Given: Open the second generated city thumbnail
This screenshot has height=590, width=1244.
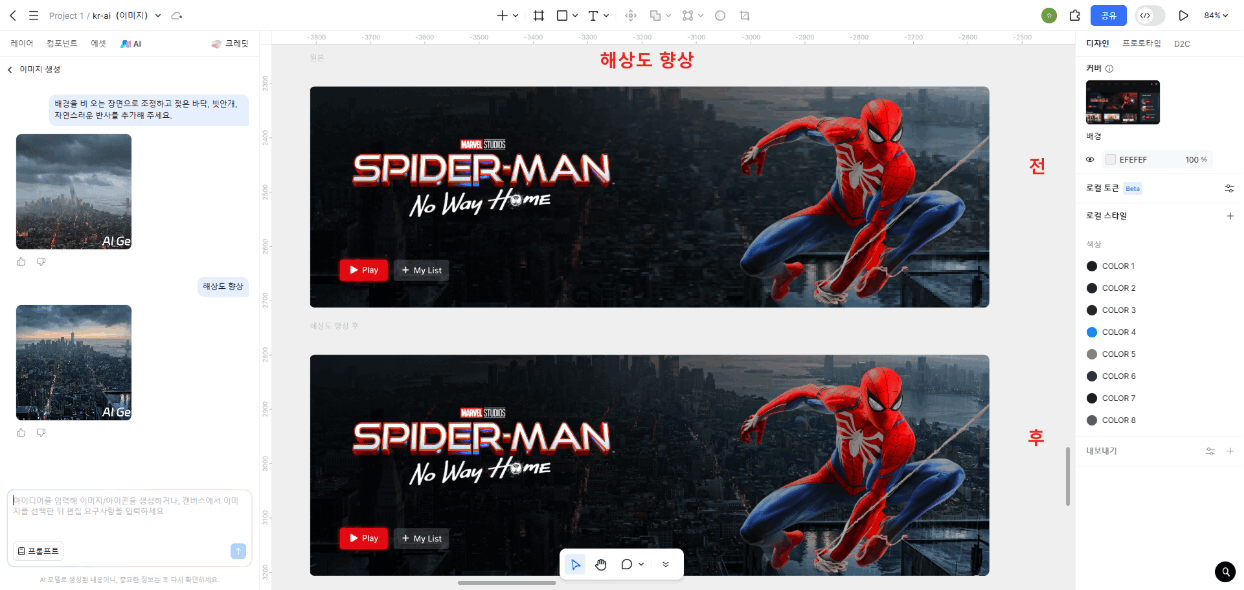Looking at the screenshot, I should tap(74, 362).
